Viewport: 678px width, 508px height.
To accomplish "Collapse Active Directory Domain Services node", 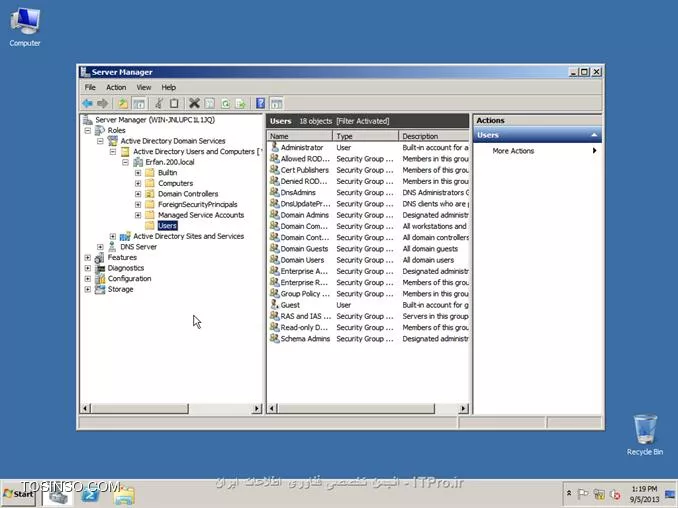I will (x=100, y=141).
